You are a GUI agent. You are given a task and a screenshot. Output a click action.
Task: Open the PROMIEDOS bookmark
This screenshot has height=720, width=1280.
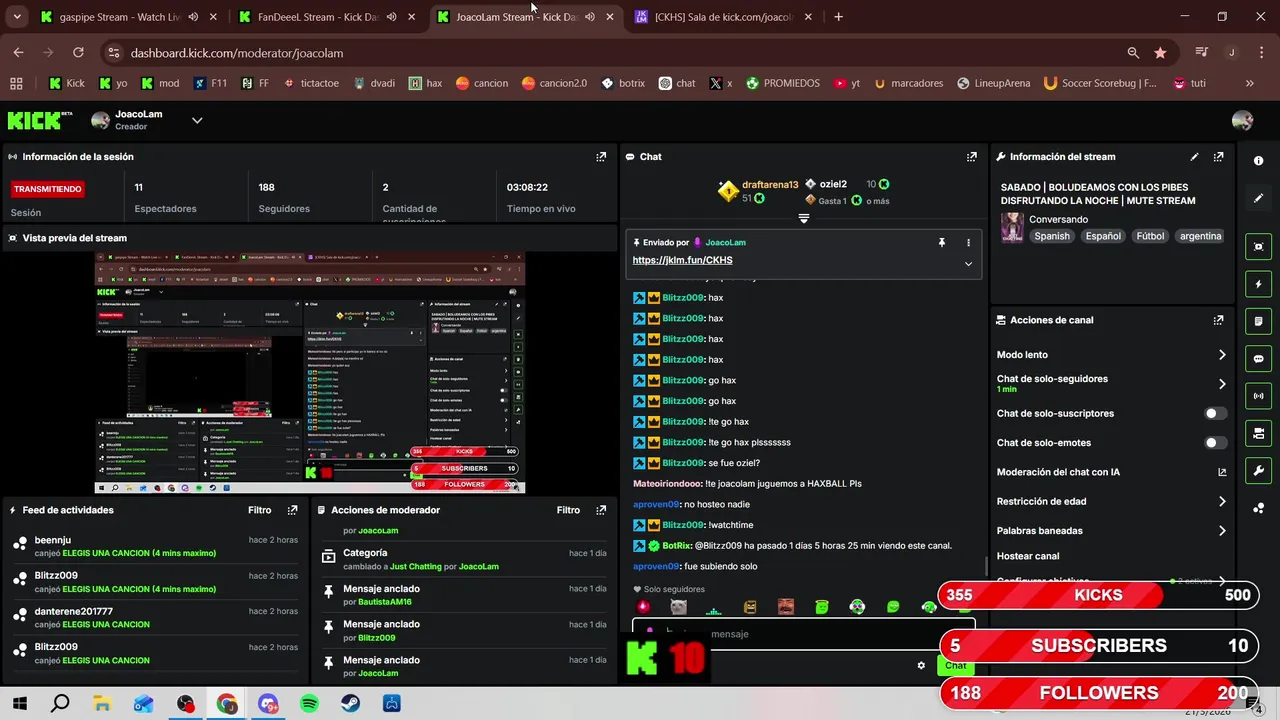(782, 83)
